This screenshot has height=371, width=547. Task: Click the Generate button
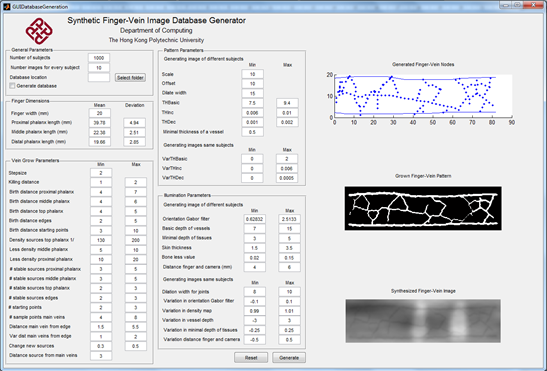tap(289, 358)
